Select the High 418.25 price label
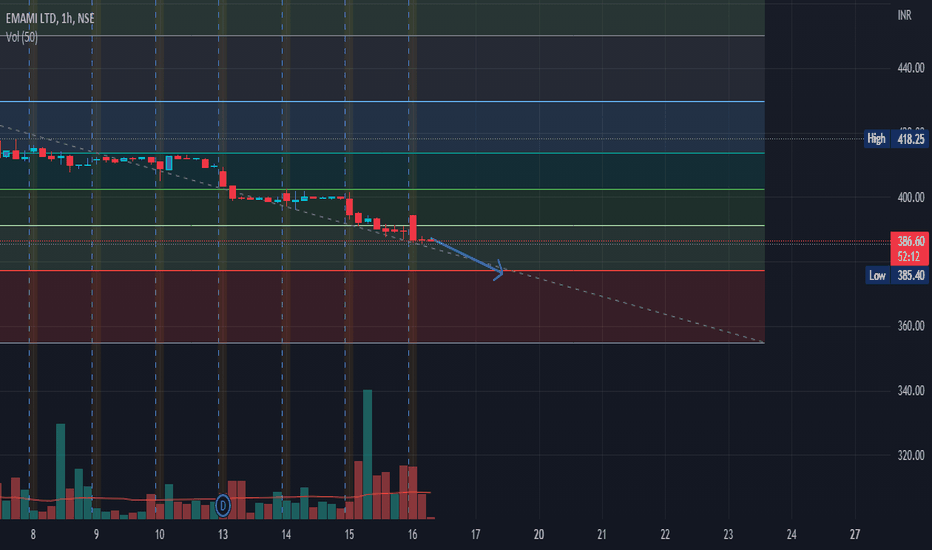 (x=896, y=139)
